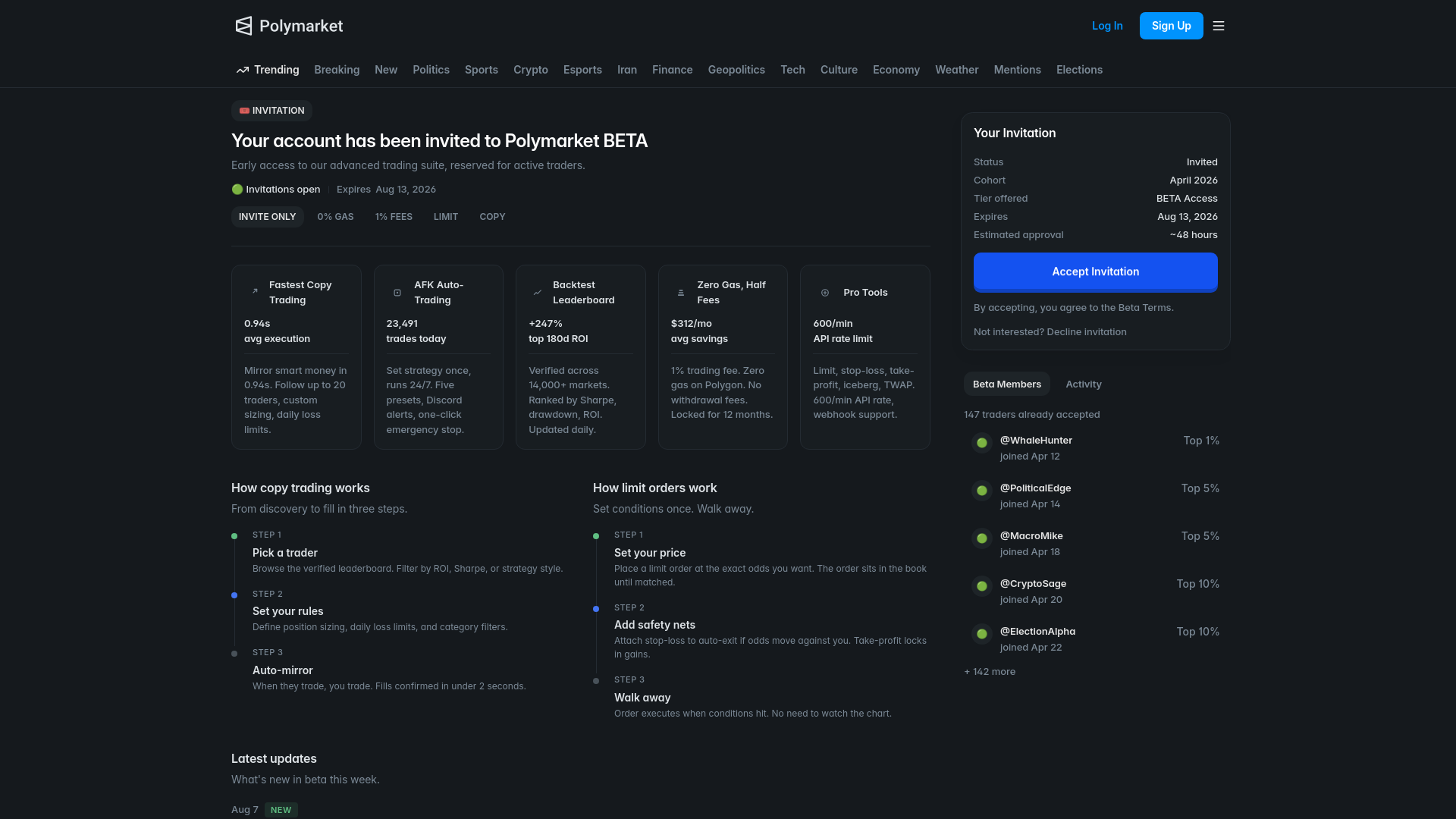The width and height of the screenshot is (1456, 819).
Task: Click the 'Latest updates' heading
Action: (274, 759)
